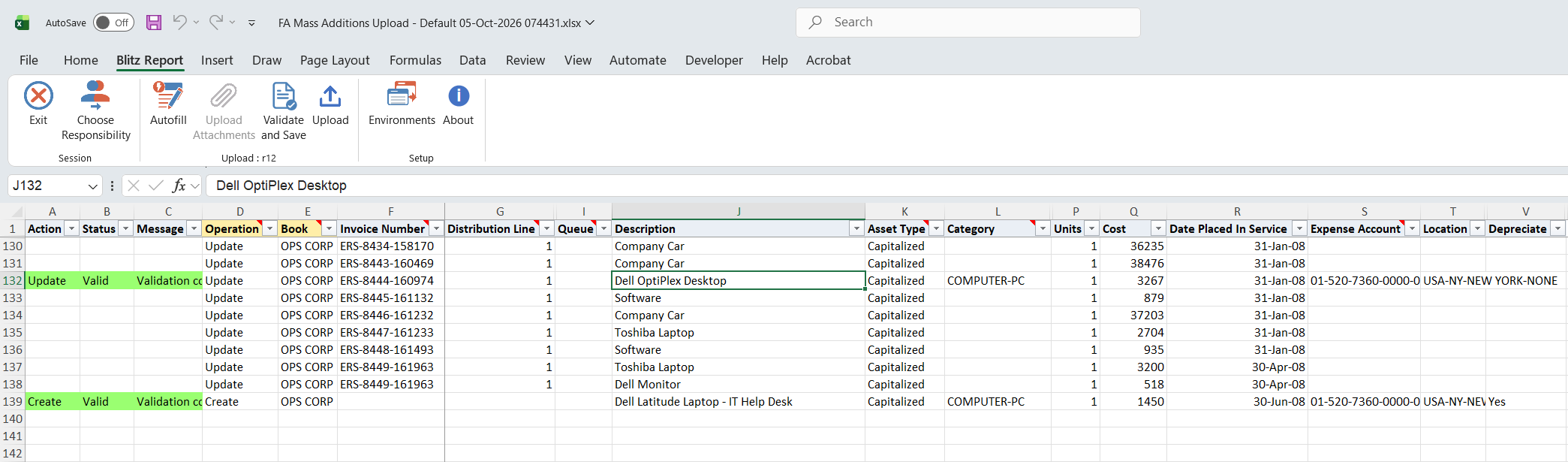This screenshot has width=1568, height=462.
Task: Open the Cost column filter dropdown
Action: tap(1158, 228)
